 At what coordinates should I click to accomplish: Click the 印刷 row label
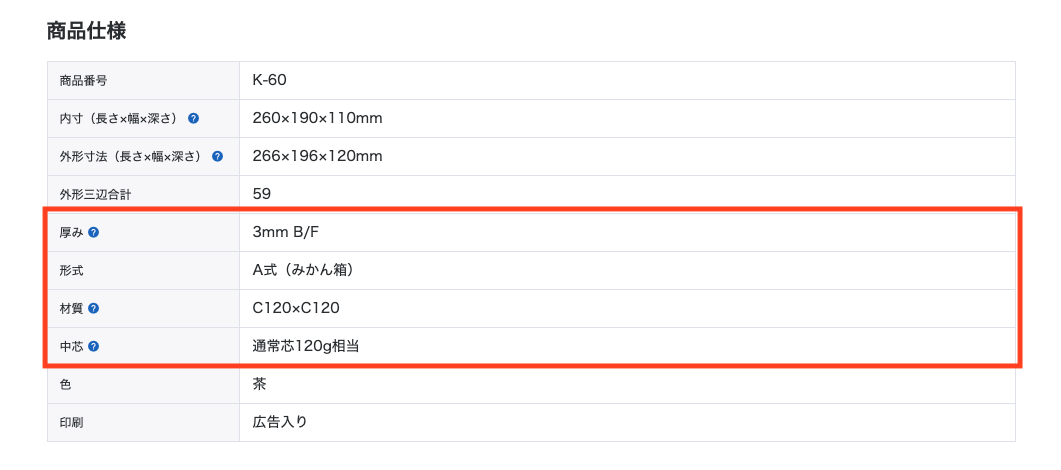pos(71,422)
